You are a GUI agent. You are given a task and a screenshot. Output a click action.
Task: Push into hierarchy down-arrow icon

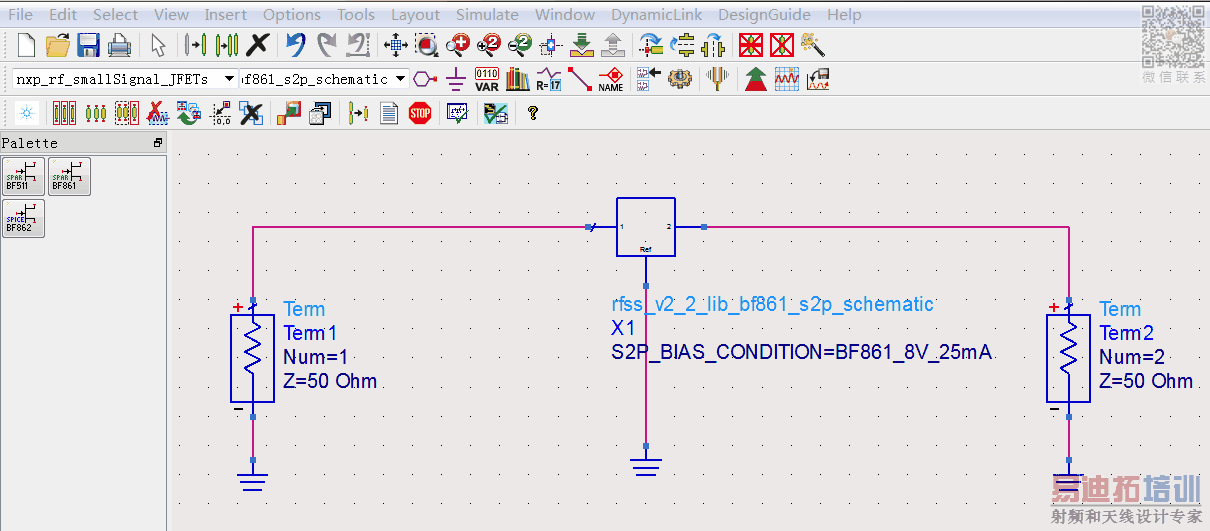coord(582,45)
